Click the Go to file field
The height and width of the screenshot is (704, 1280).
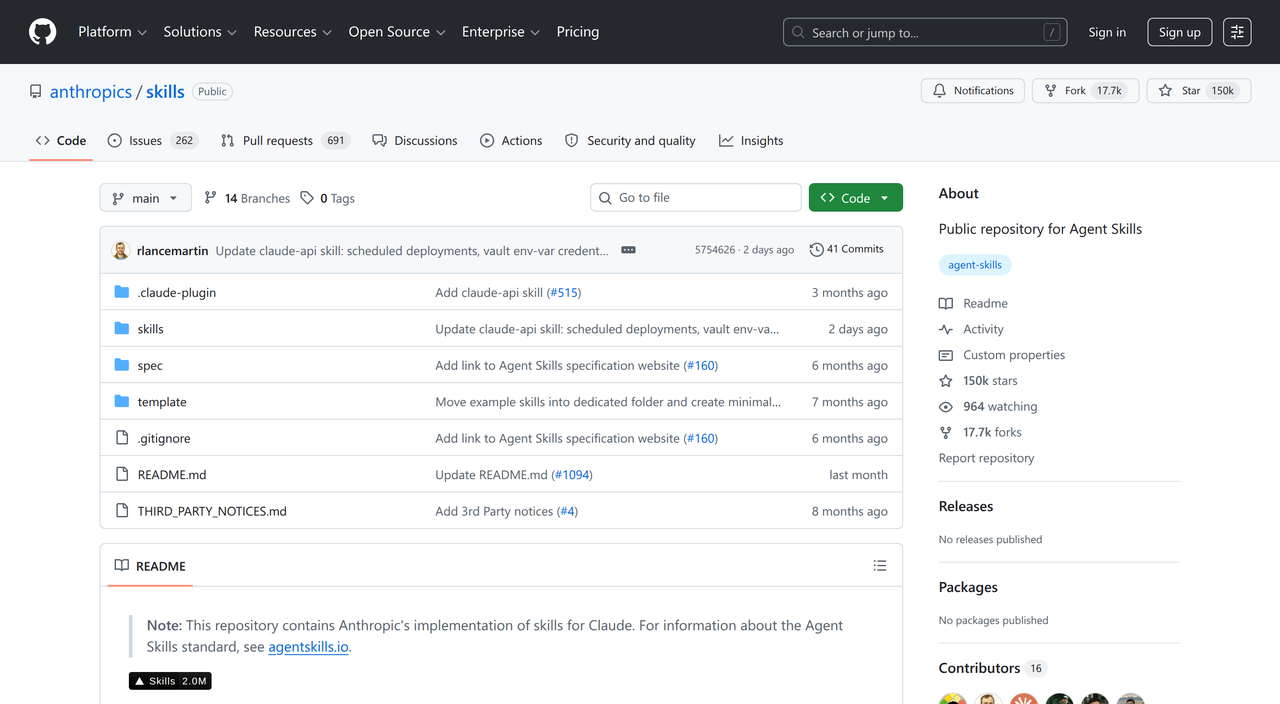tap(696, 198)
